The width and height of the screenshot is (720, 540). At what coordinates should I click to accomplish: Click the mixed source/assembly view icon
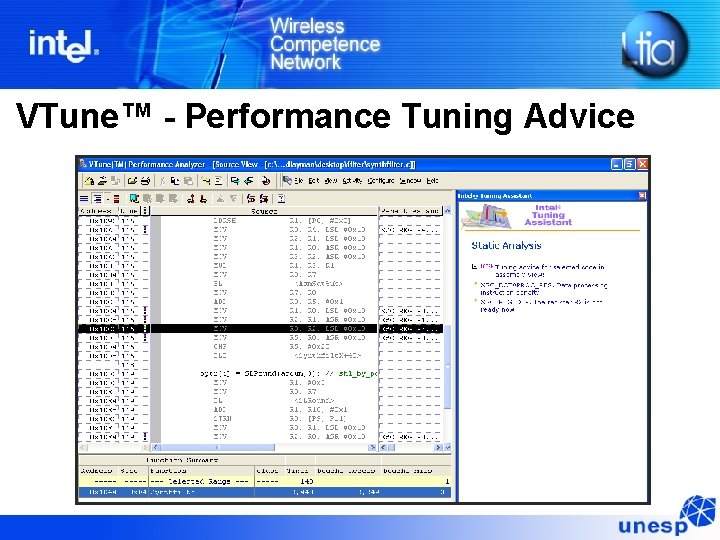[x=98, y=198]
